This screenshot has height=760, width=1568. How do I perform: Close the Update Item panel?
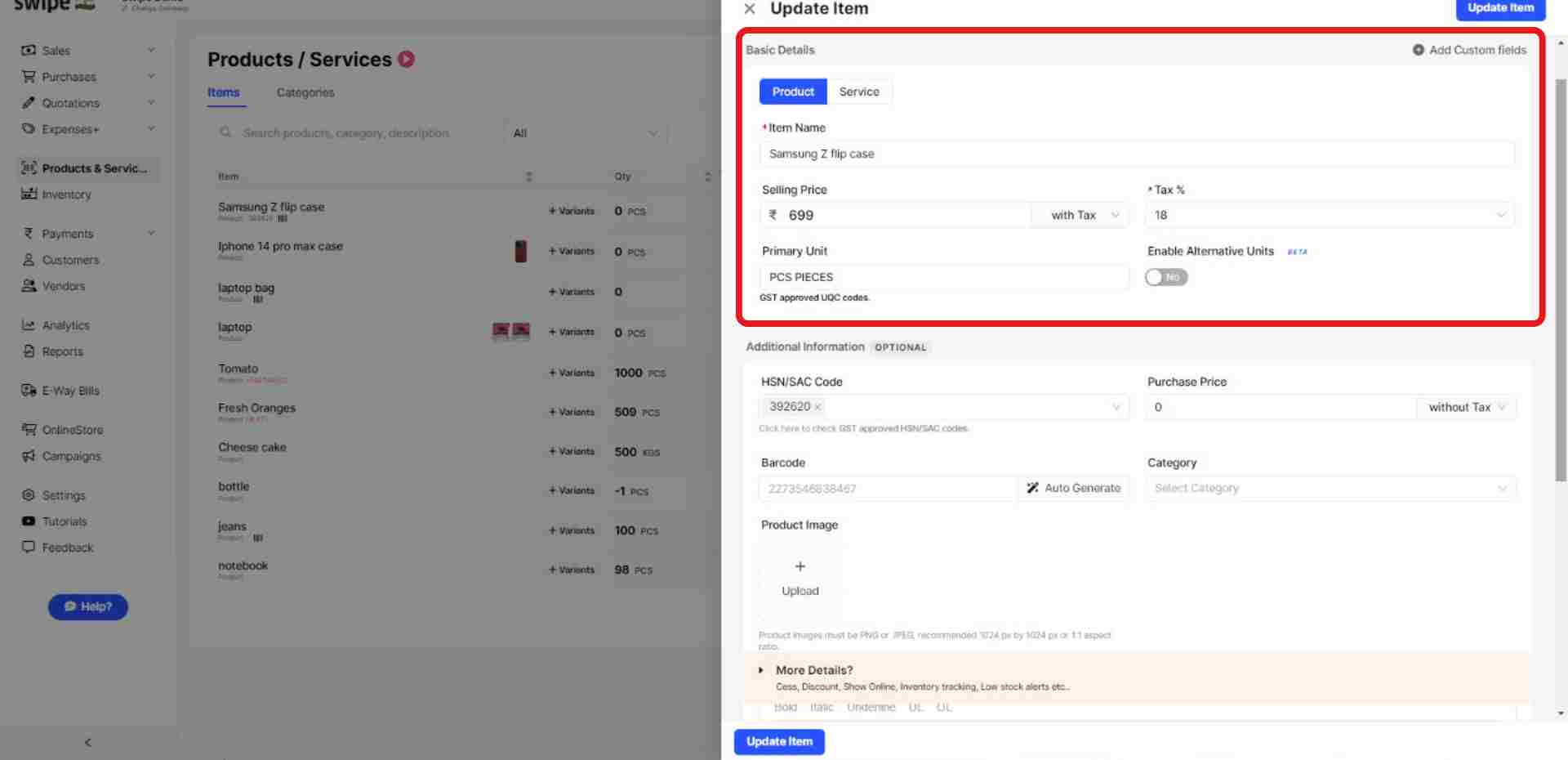pyautogui.click(x=749, y=9)
